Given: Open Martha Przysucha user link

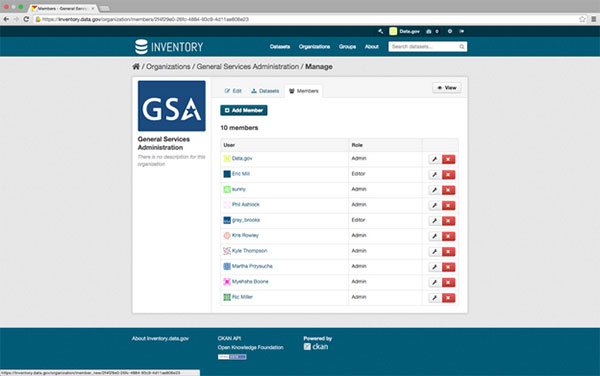Looking at the screenshot, I should 252,266.
